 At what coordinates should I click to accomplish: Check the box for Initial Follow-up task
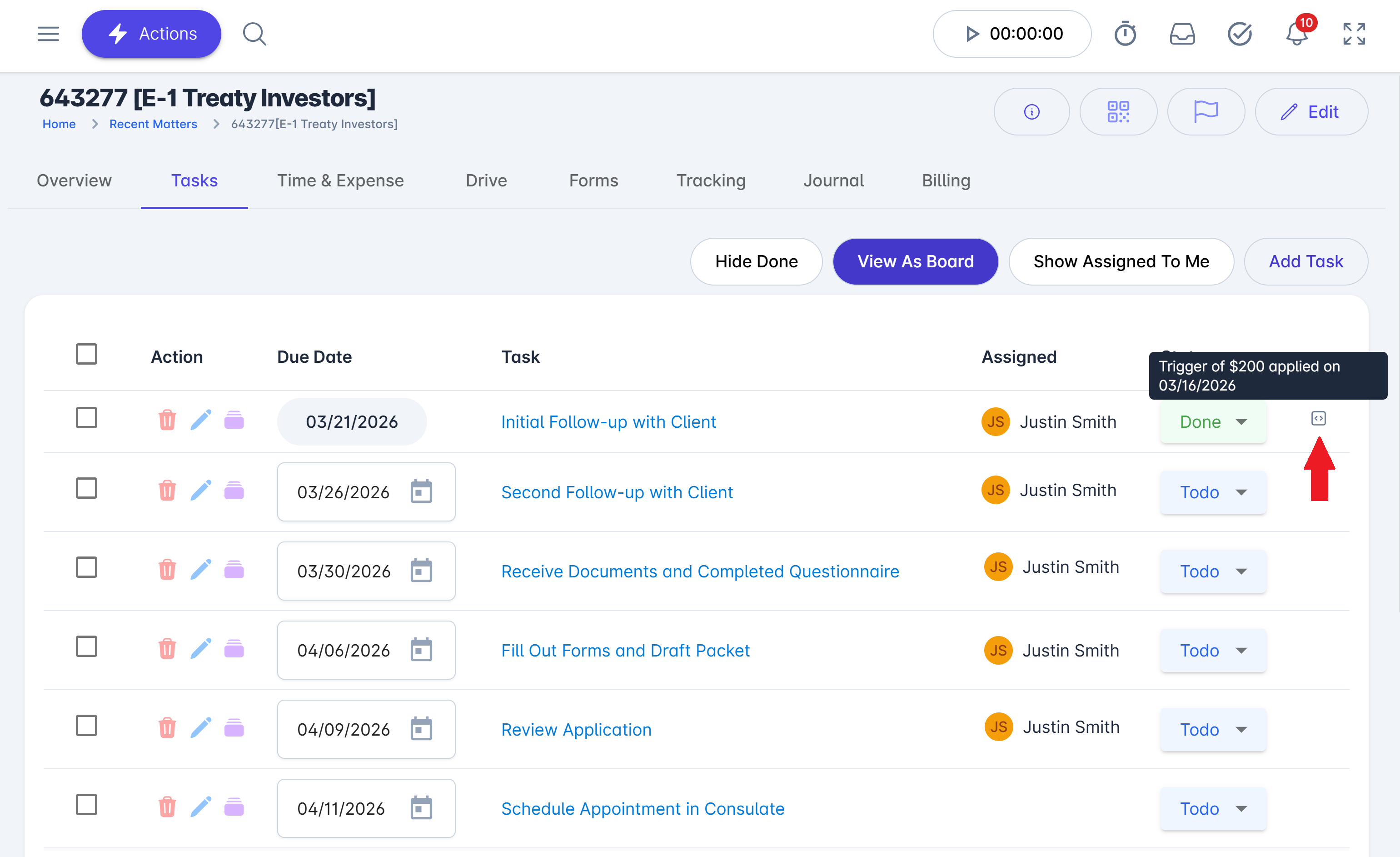coord(86,418)
